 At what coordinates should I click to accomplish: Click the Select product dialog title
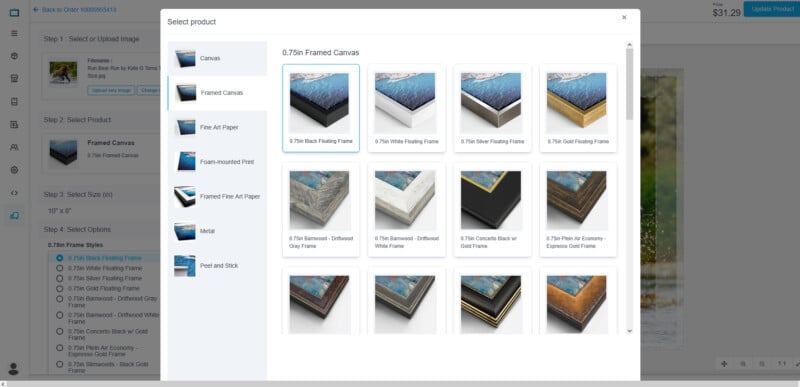pyautogui.click(x=192, y=22)
